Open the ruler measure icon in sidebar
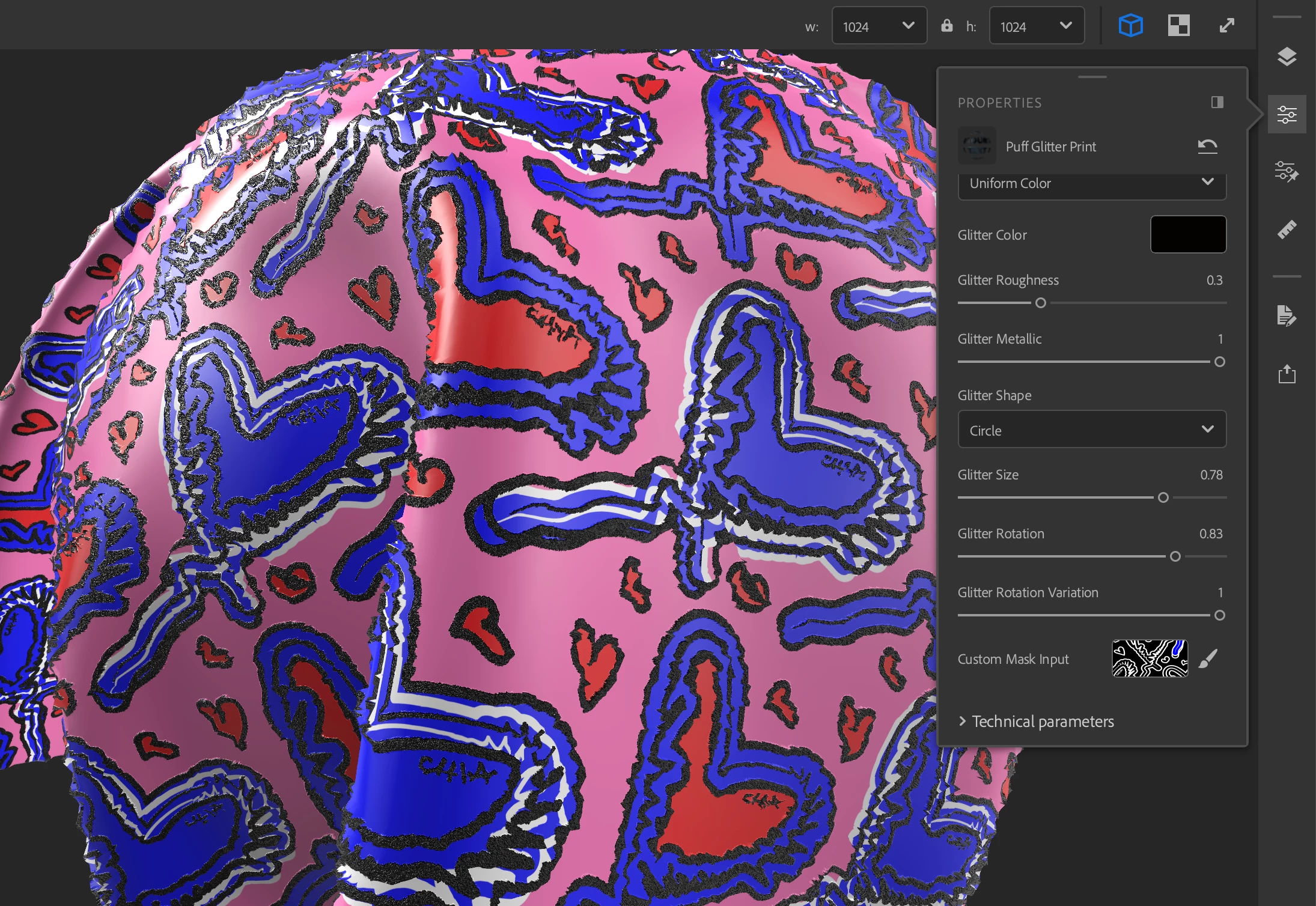This screenshot has width=1316, height=906. click(x=1287, y=230)
